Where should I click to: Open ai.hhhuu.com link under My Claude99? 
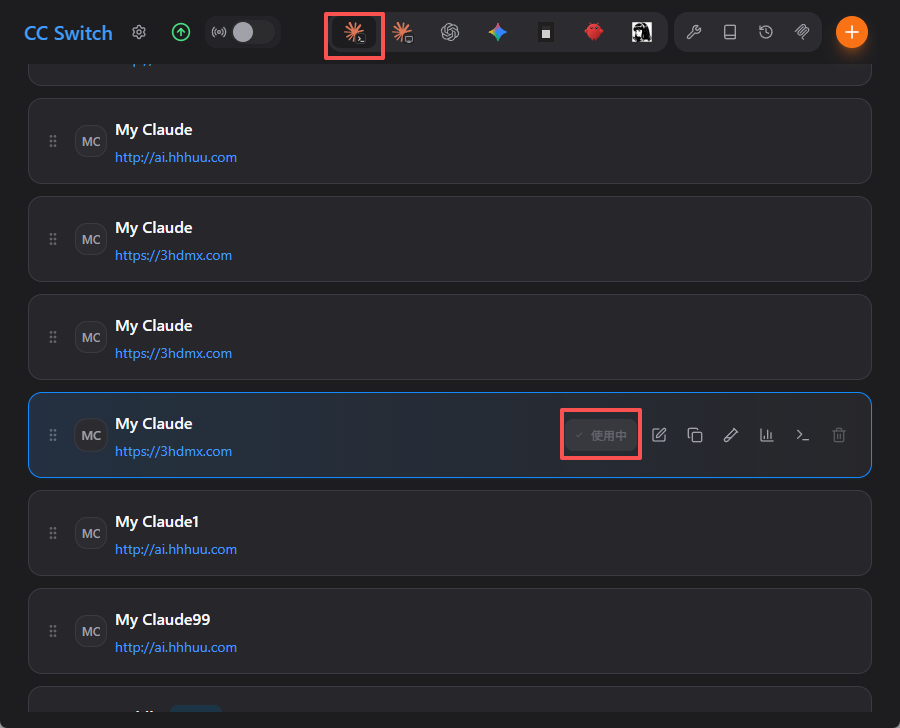[176, 648]
